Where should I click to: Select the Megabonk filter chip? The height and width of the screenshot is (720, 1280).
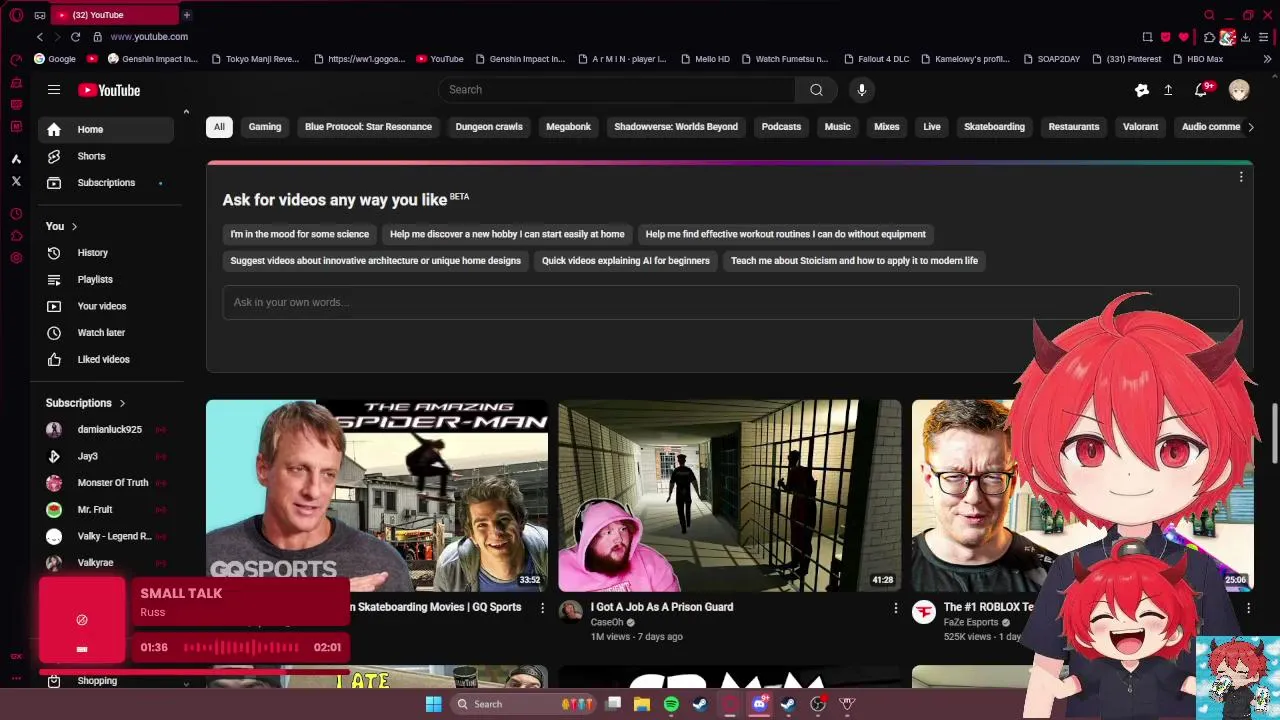(568, 127)
